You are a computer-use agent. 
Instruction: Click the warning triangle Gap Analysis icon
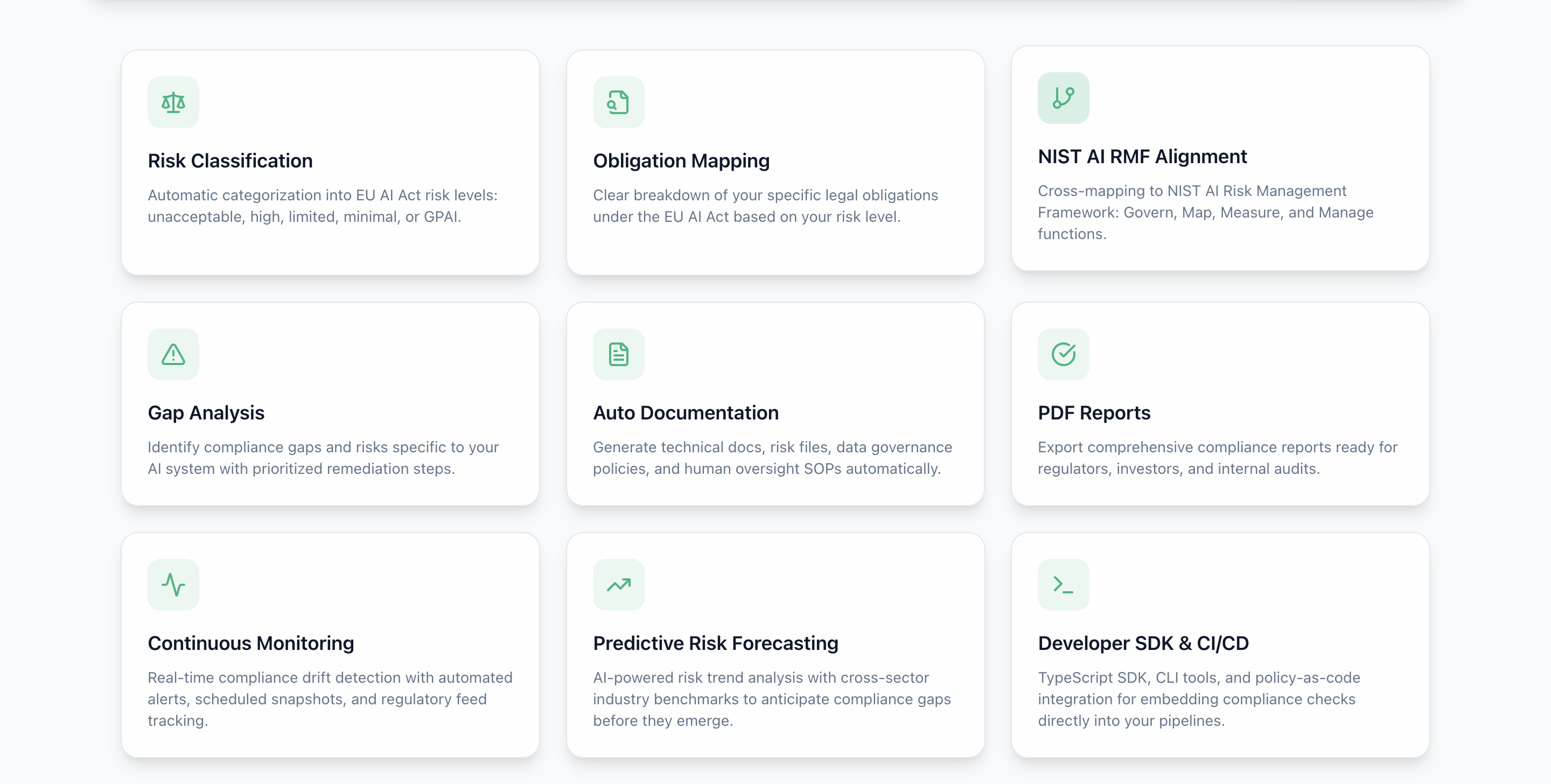pyautogui.click(x=173, y=354)
